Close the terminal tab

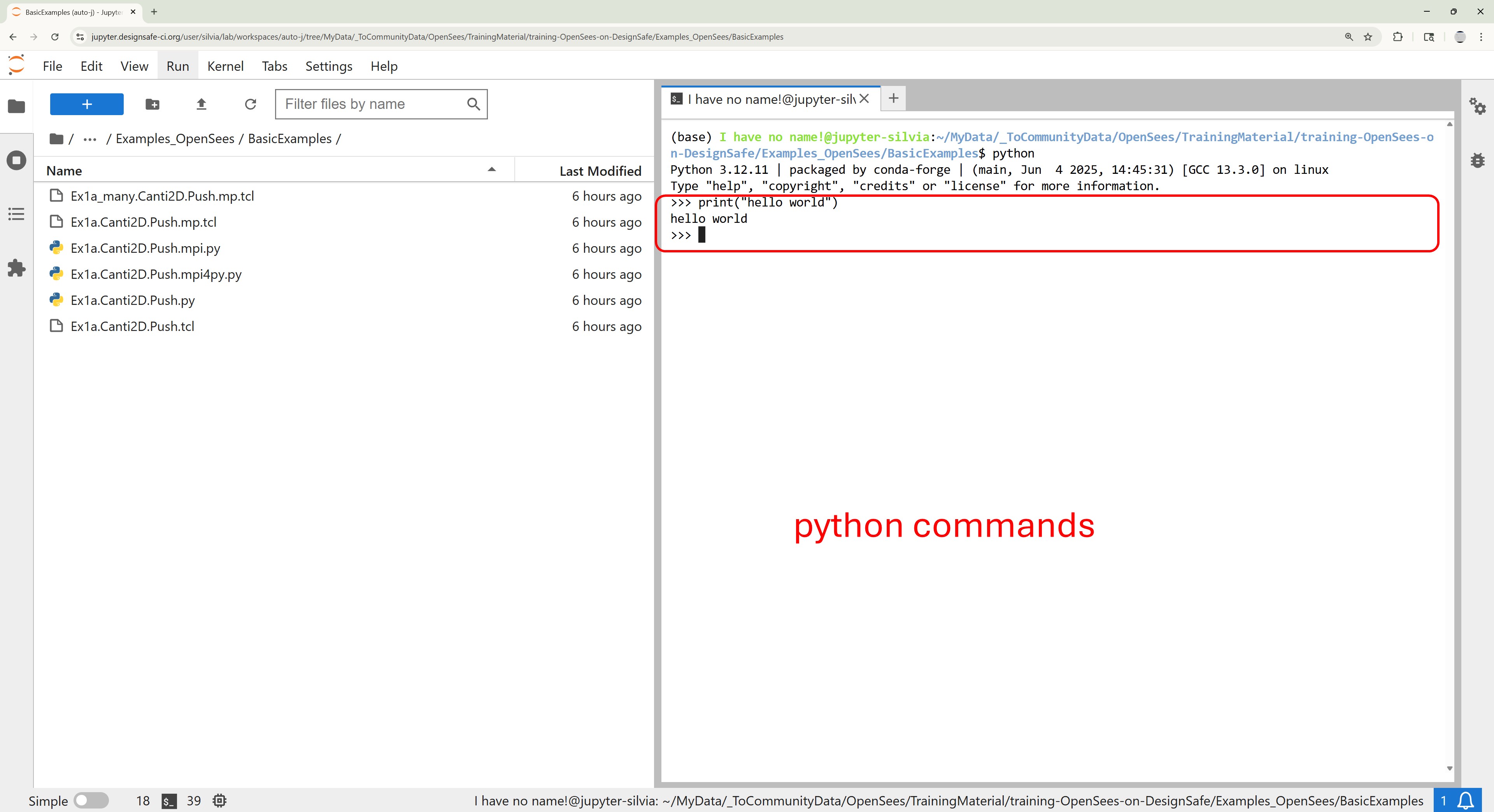(864, 98)
